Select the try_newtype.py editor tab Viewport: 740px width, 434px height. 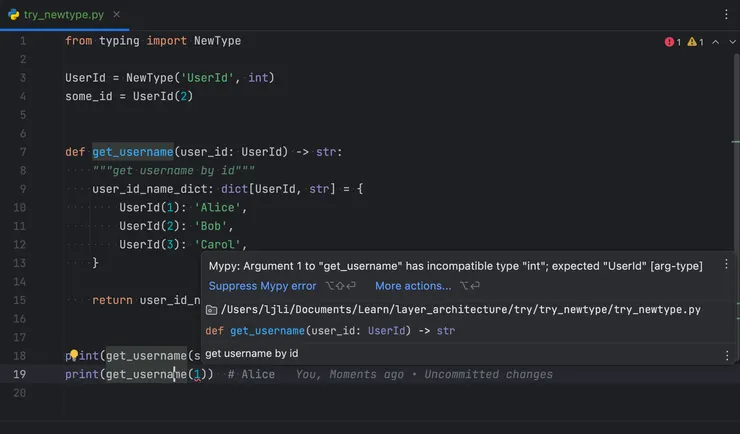(60, 15)
